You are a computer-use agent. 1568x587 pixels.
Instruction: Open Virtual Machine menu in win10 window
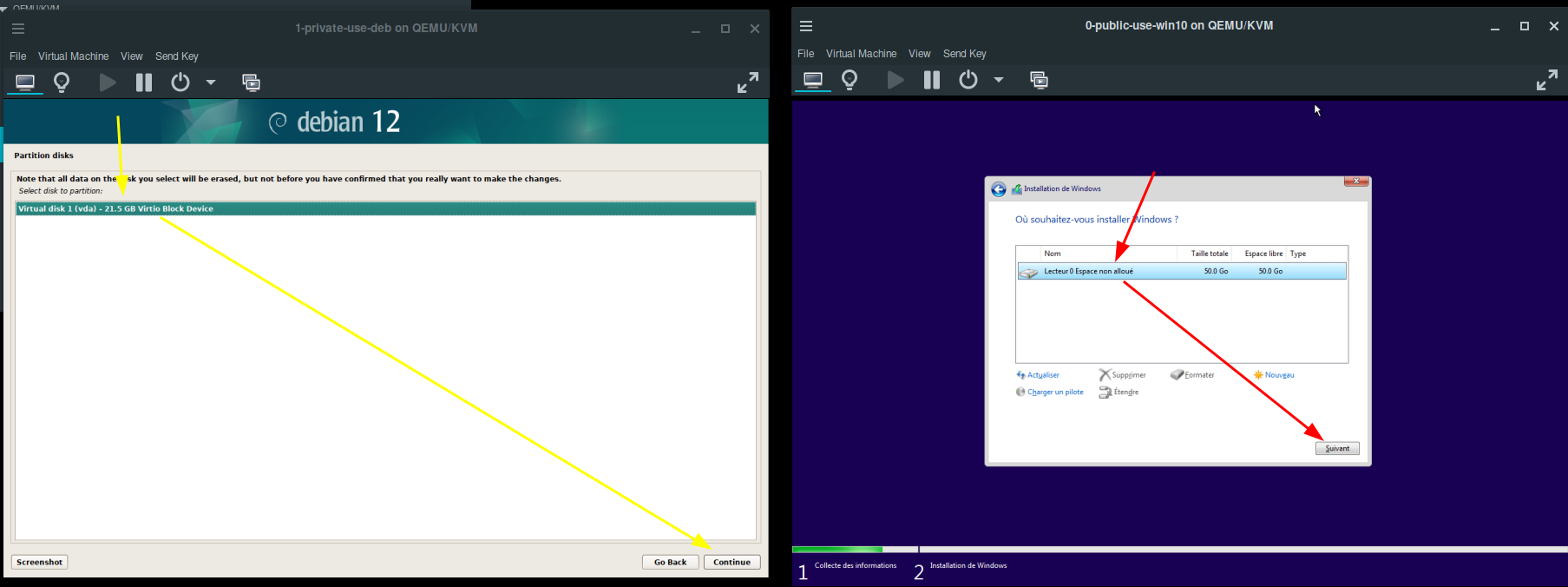point(861,54)
